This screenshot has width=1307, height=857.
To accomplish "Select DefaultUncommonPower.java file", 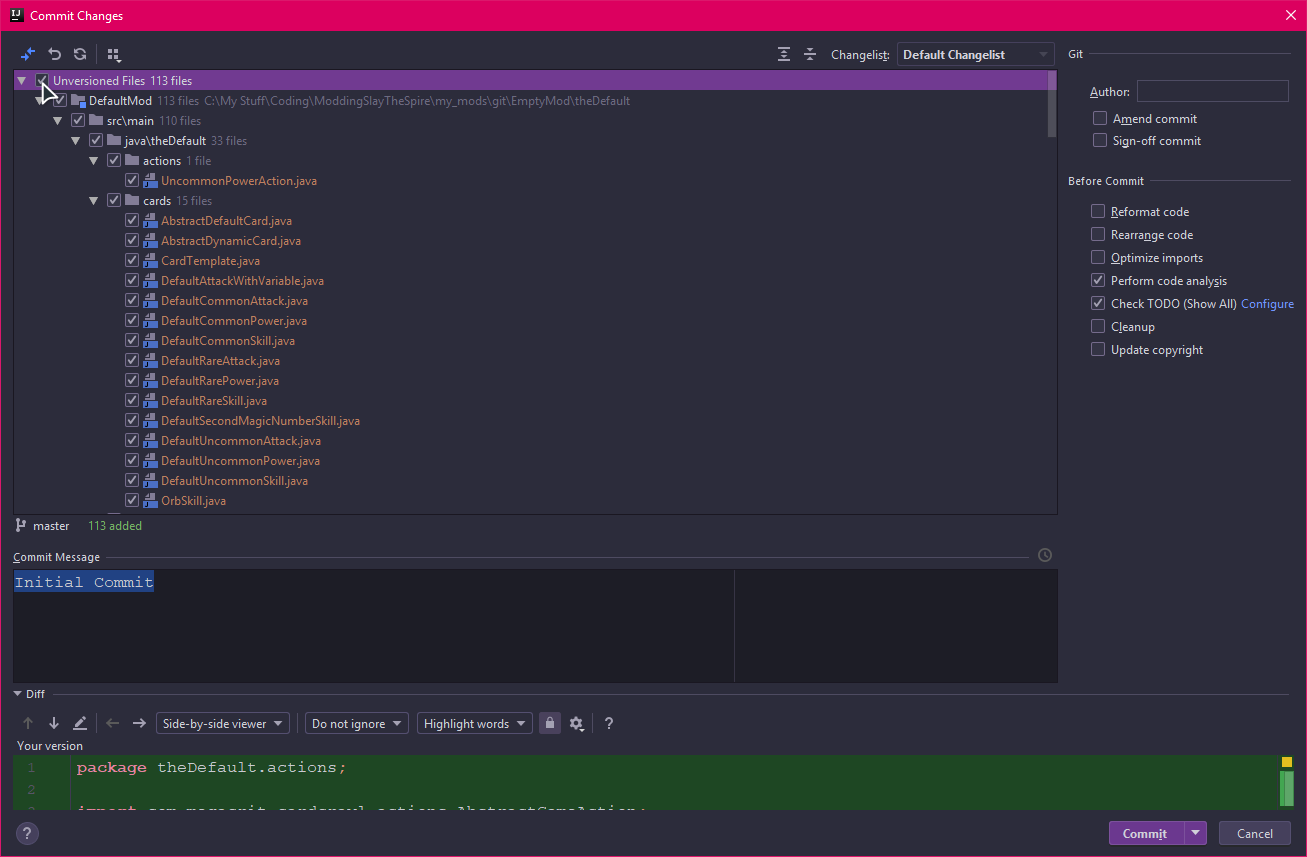I will pos(240,461).
